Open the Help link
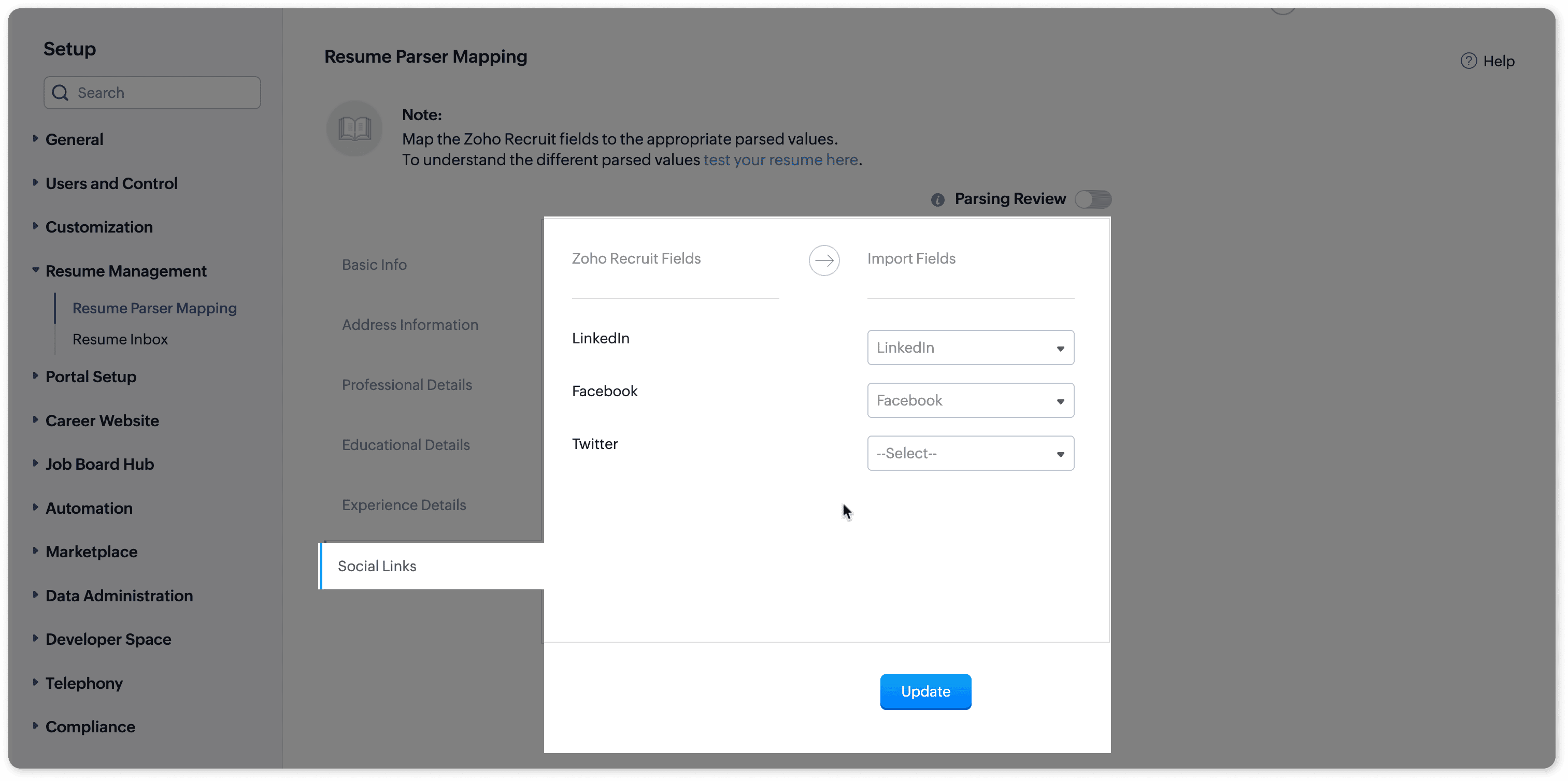Image resolution: width=1568 pixels, height=781 pixels. [1498, 61]
